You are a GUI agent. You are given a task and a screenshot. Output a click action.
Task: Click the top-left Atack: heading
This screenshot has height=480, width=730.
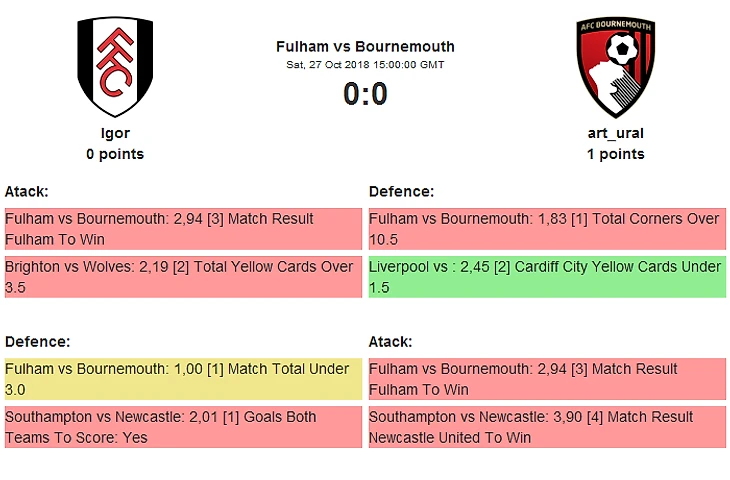coord(27,191)
